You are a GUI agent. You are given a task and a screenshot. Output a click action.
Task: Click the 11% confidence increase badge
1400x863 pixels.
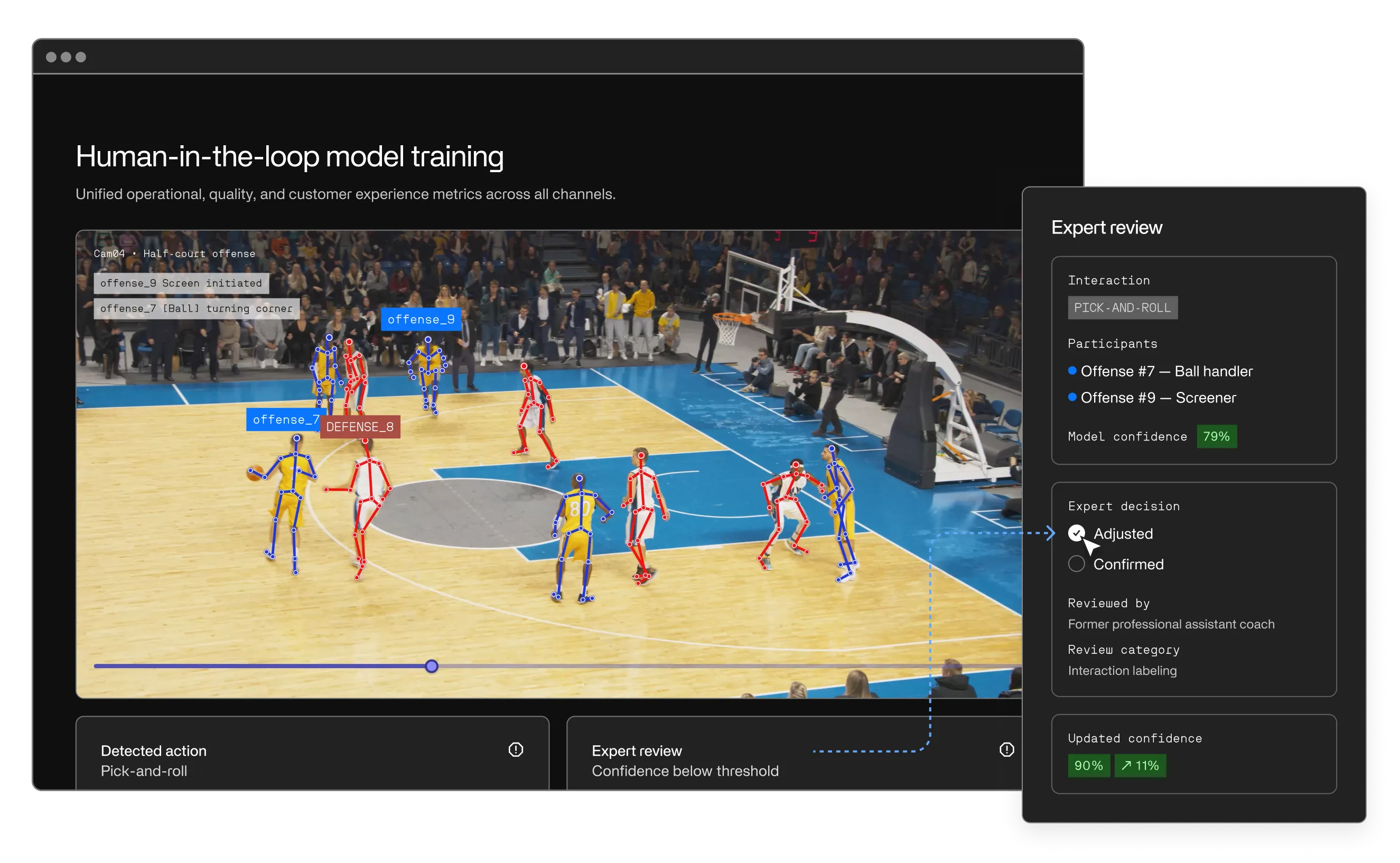[x=1140, y=765]
